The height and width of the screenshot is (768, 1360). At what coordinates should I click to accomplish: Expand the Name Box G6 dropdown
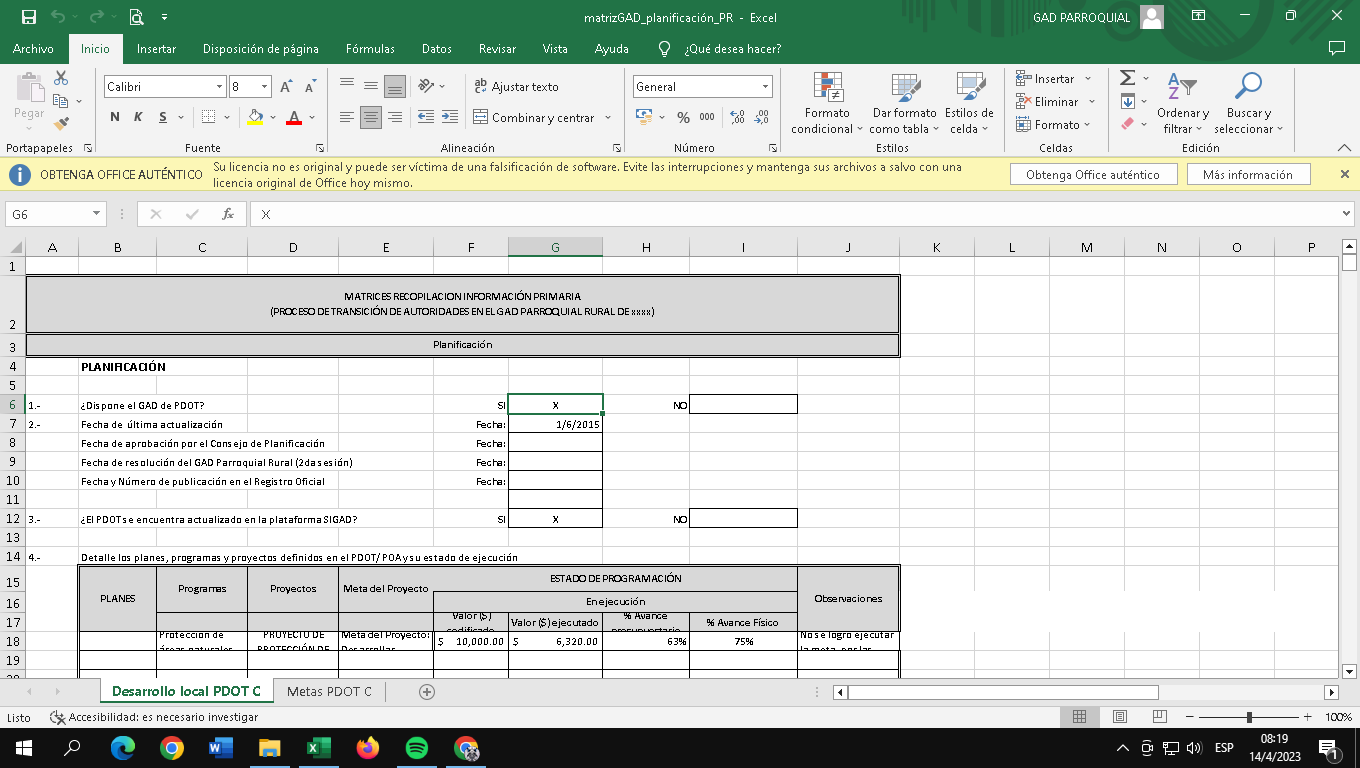click(x=97, y=214)
